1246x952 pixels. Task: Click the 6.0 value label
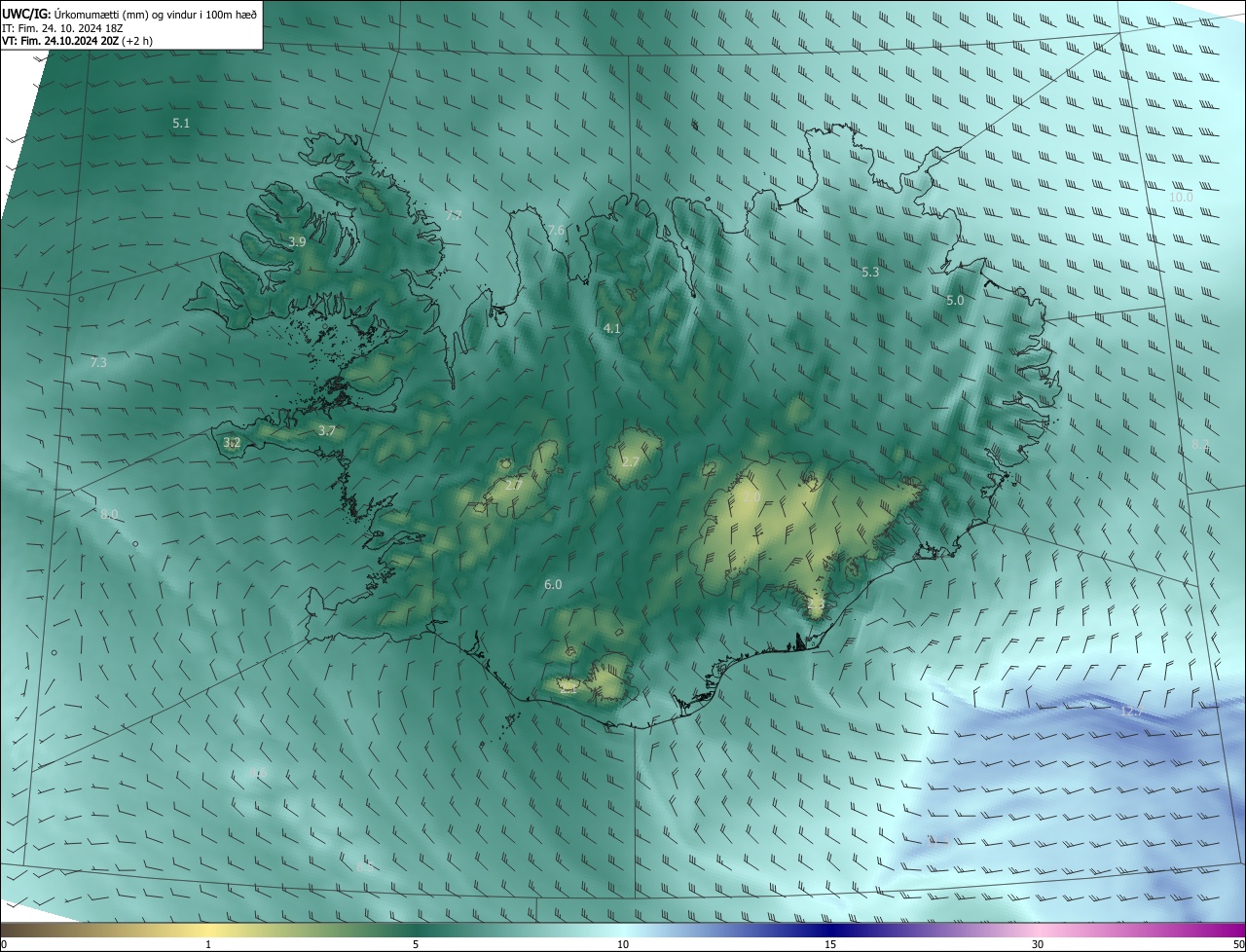tap(553, 584)
